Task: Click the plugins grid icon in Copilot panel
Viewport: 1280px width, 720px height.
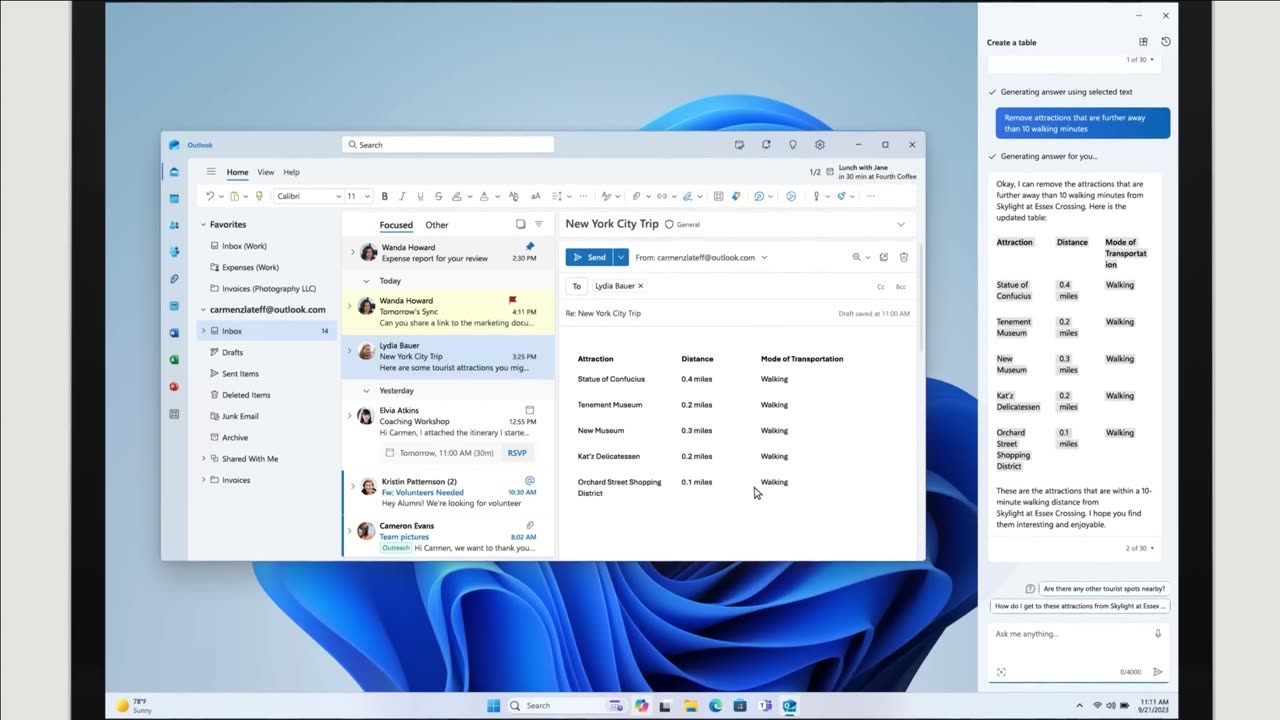Action: tap(1143, 42)
